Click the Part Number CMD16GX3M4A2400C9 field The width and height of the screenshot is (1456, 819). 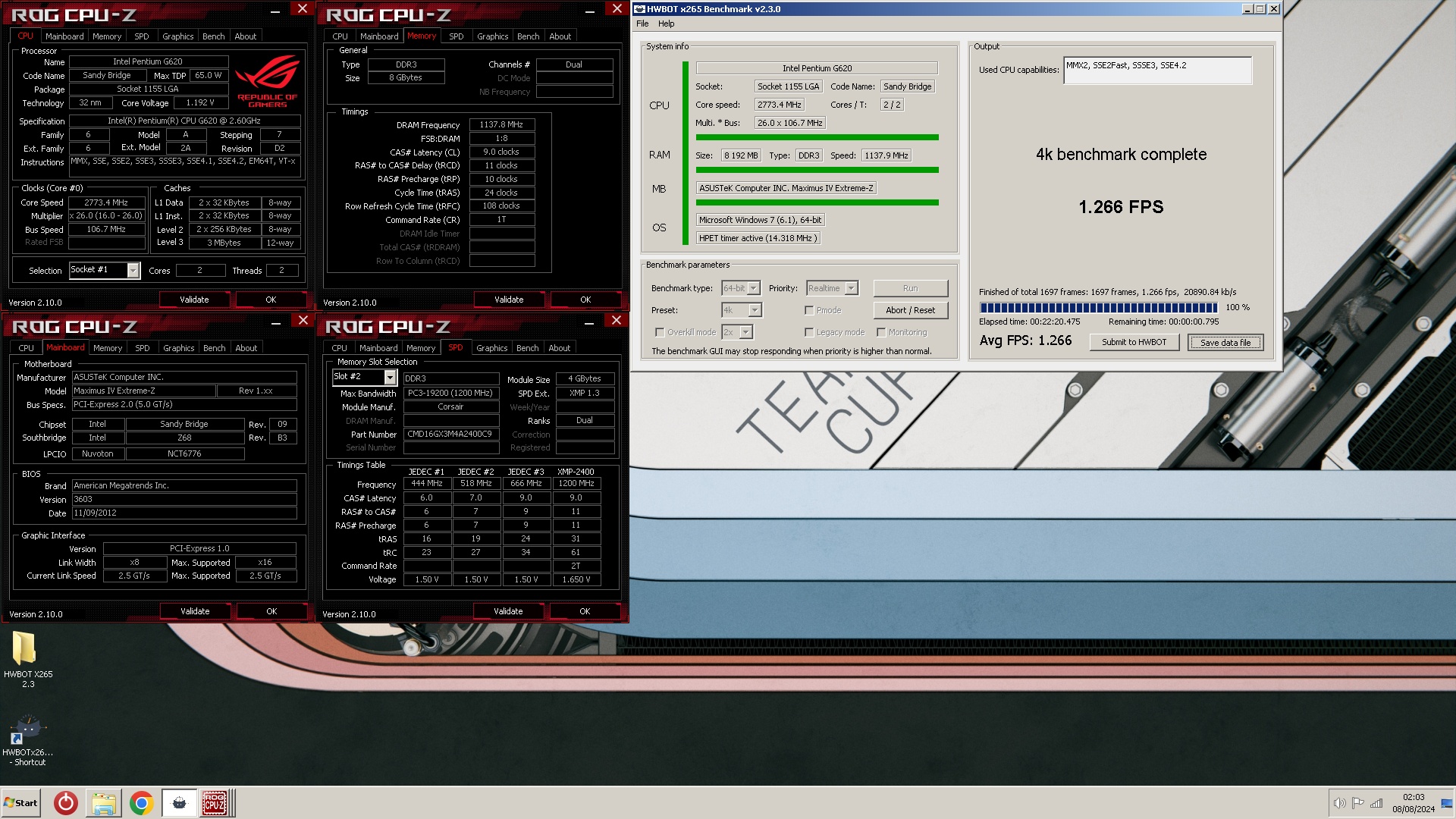pos(450,435)
